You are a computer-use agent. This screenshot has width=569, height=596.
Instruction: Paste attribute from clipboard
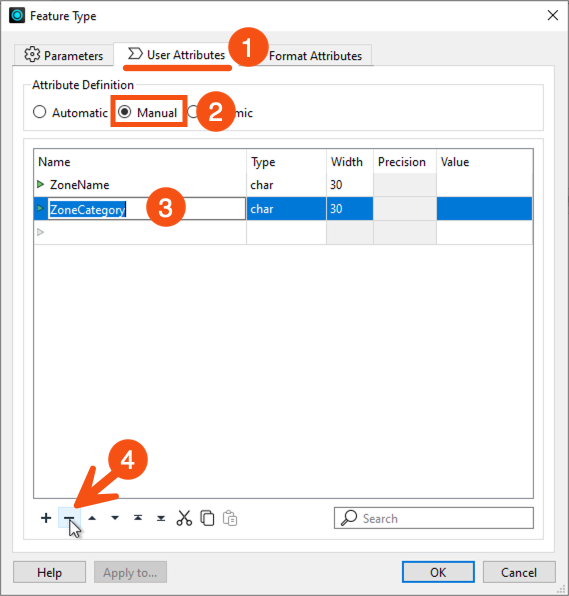click(230, 518)
